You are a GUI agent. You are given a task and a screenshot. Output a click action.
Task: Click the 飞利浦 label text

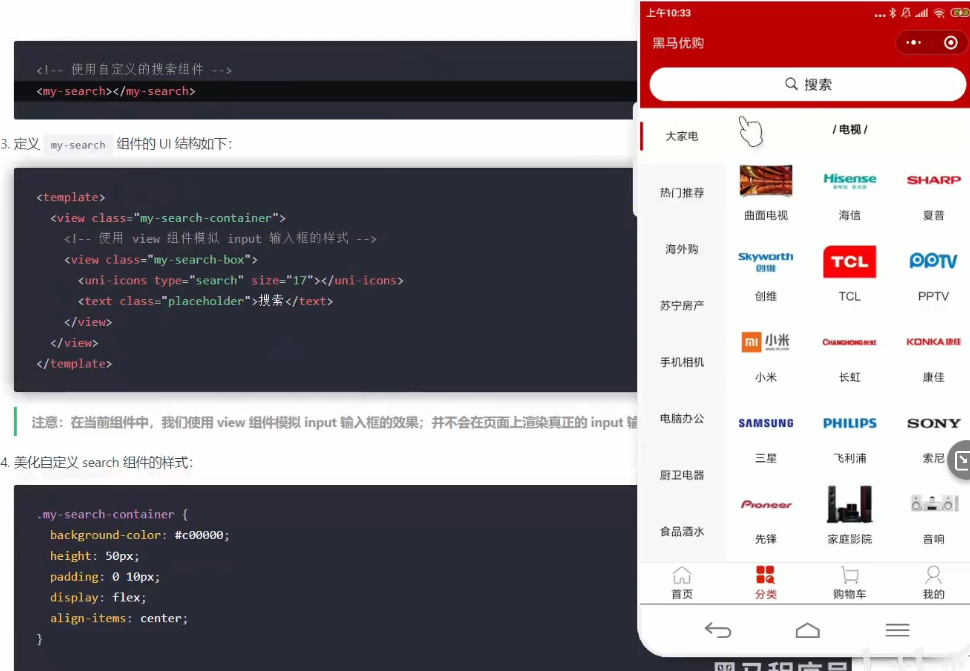click(x=849, y=458)
